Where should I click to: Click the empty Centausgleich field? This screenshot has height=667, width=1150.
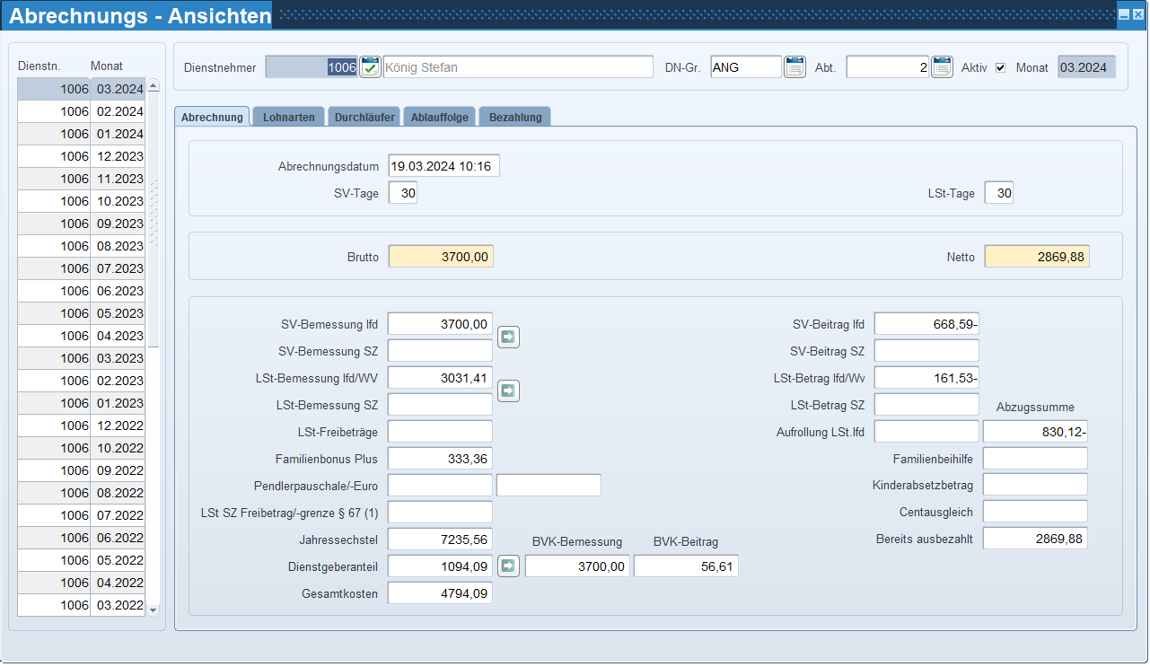[1035, 511]
